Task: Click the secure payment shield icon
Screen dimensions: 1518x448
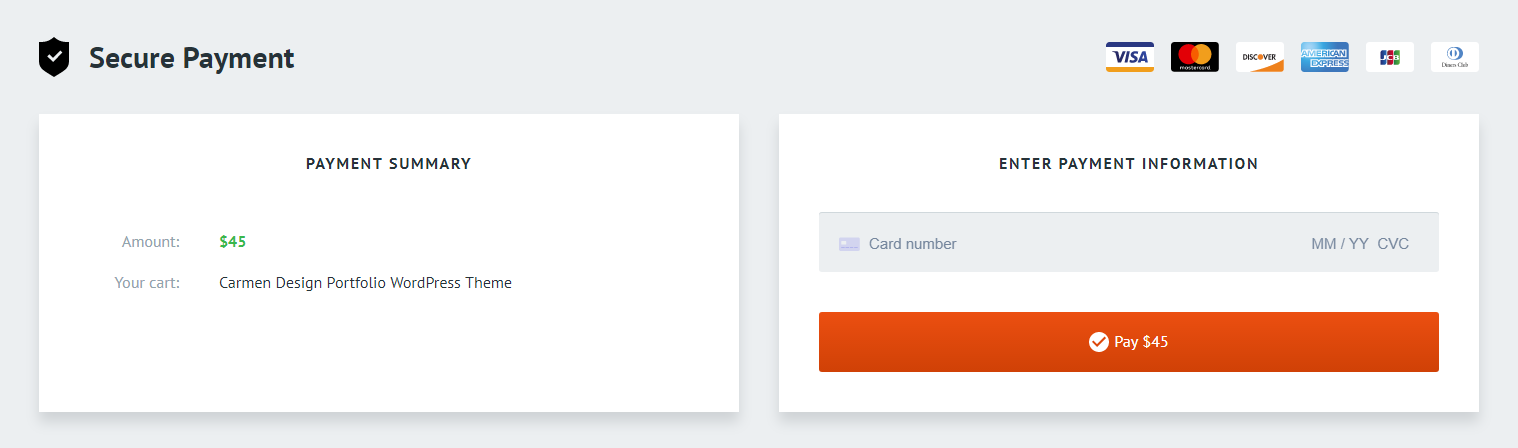Action: click(x=54, y=58)
